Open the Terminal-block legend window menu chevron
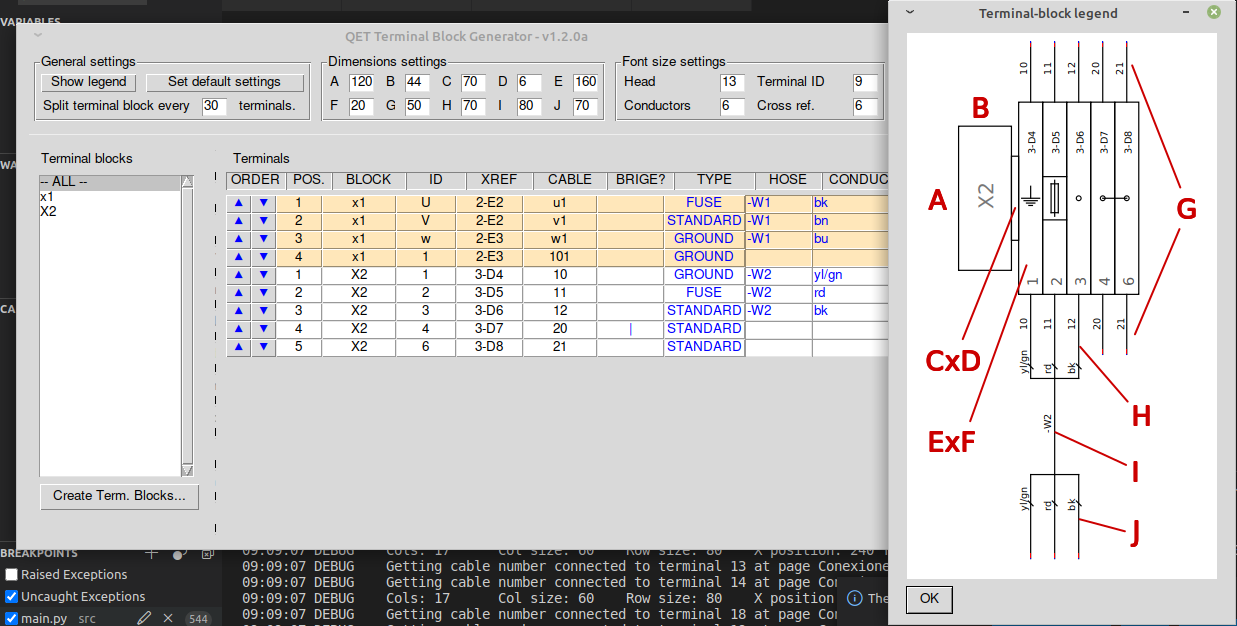Screen dimensions: 1237x626 910,13
